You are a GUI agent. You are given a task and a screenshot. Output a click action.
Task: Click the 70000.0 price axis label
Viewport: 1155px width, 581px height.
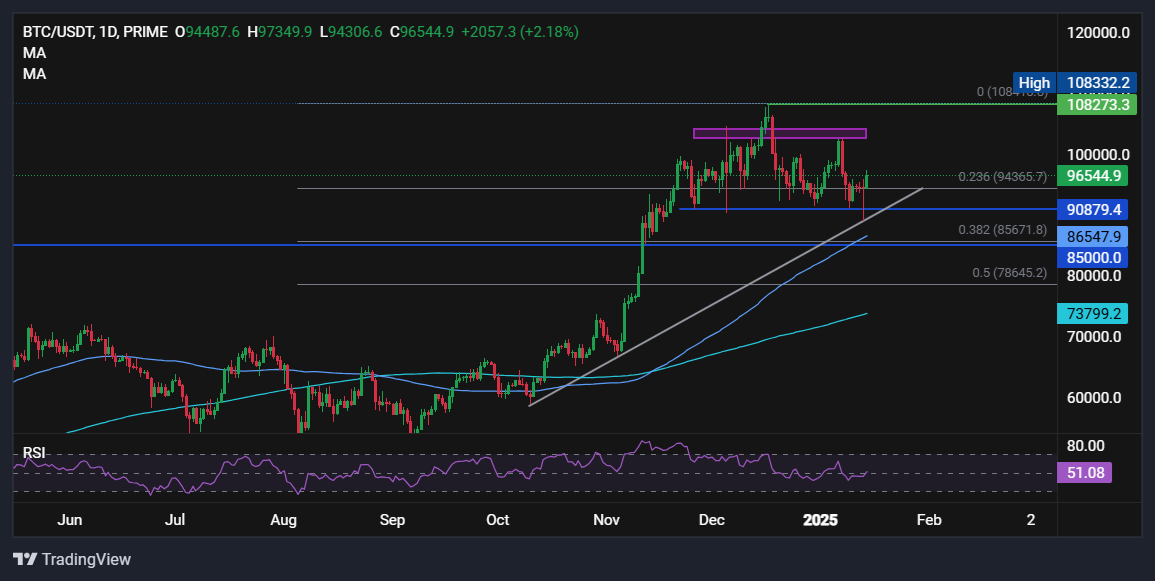[x=1095, y=337]
